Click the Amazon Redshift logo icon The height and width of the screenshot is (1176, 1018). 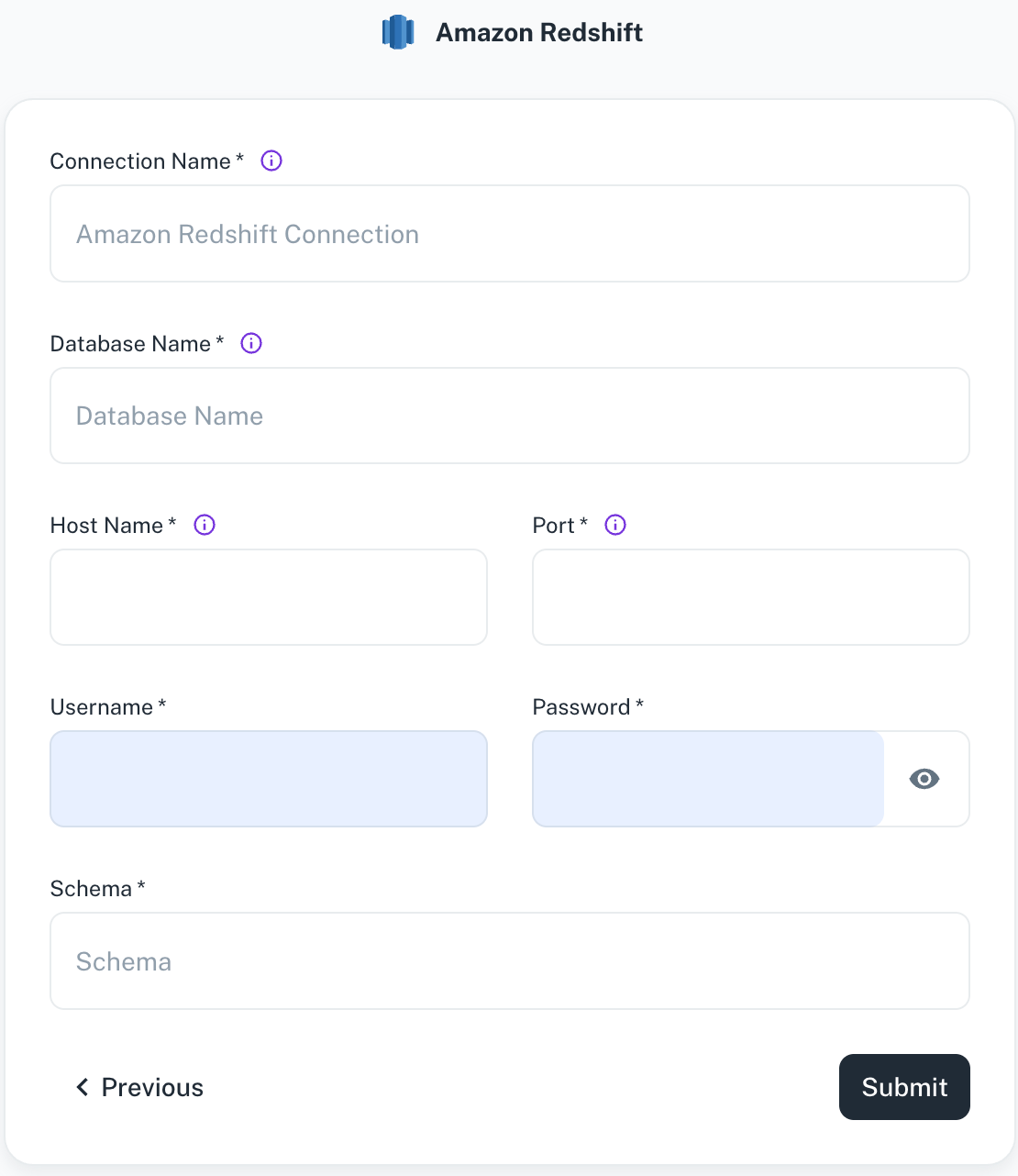coord(398,32)
